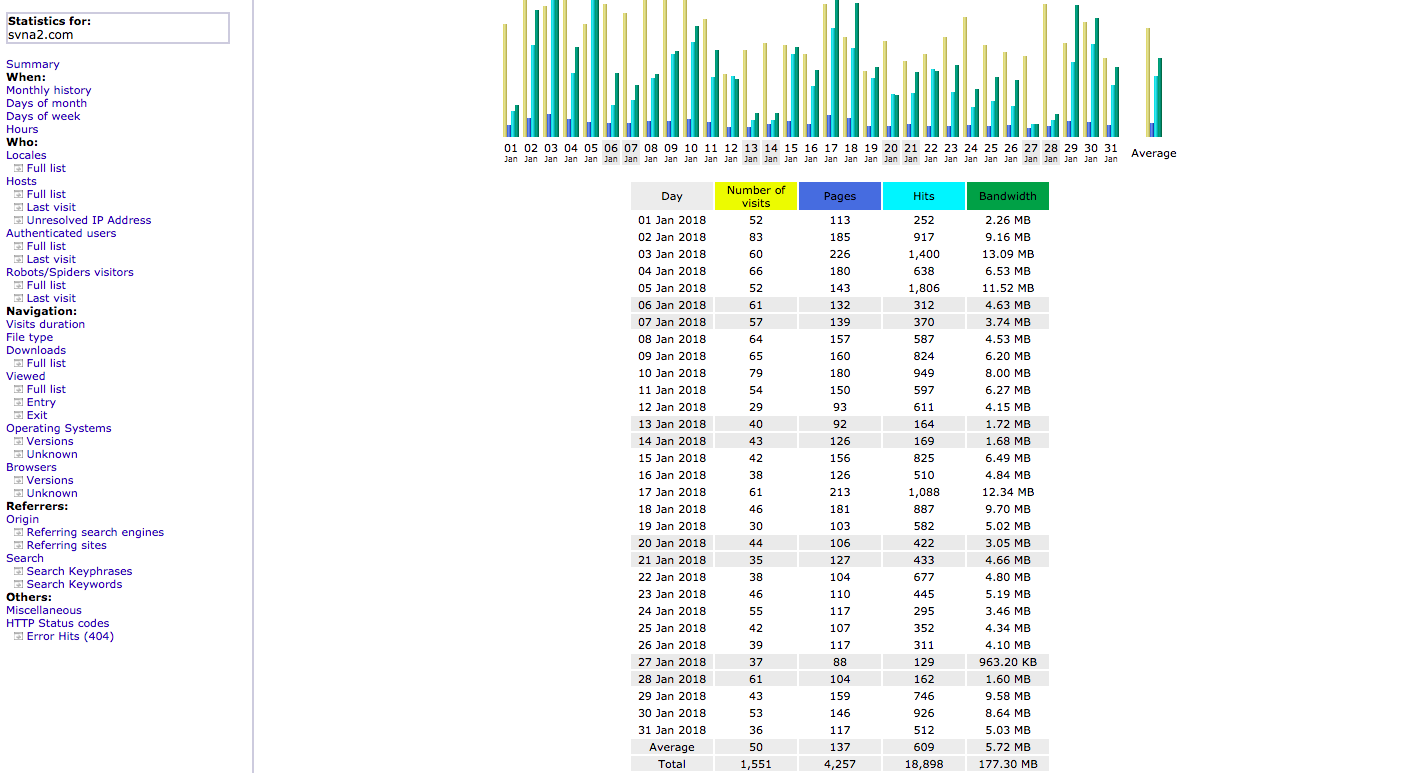Image resolution: width=1425 pixels, height=773 pixels.
Task: Jump to the Hosts section
Action: click(x=21, y=181)
